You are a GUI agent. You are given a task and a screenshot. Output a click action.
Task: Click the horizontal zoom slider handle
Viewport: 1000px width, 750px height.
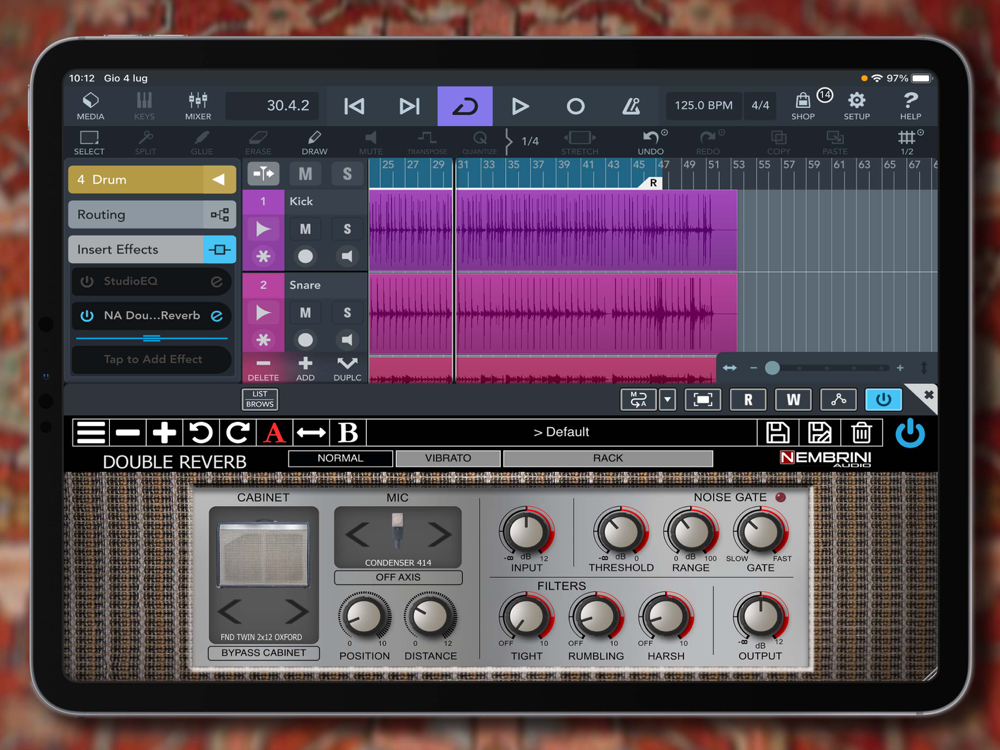click(772, 368)
